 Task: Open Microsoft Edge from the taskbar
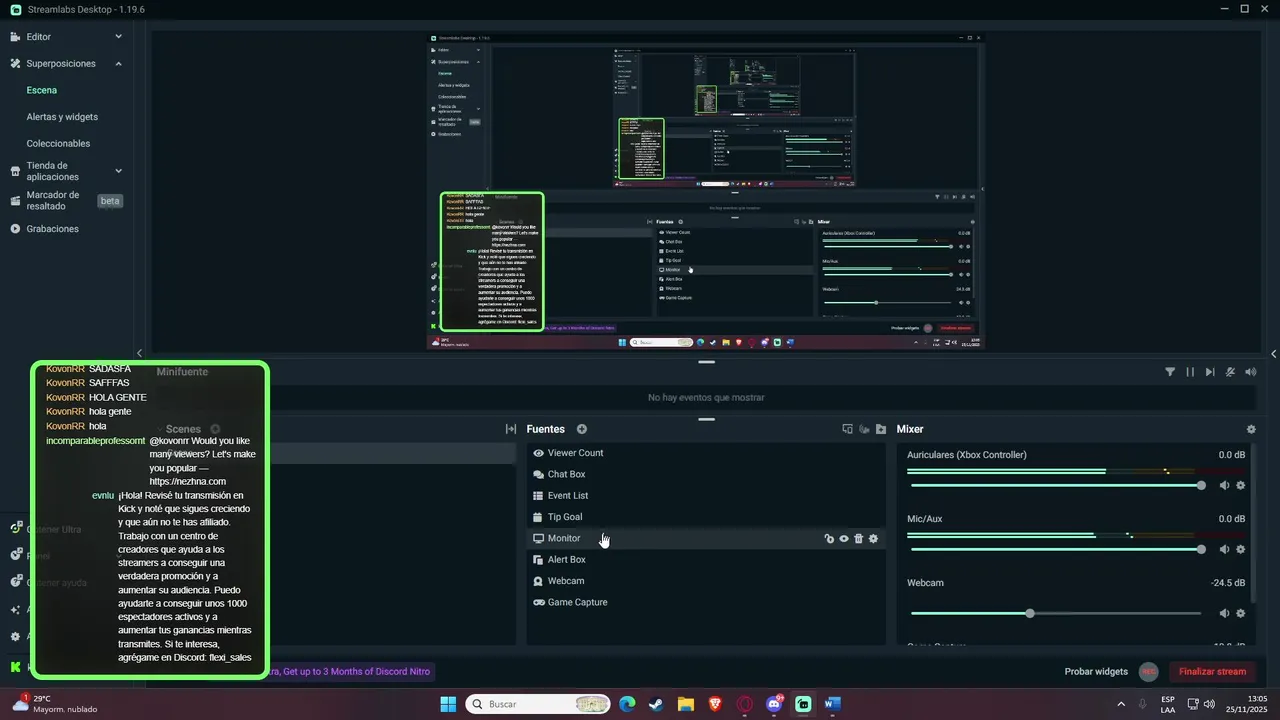[627, 704]
